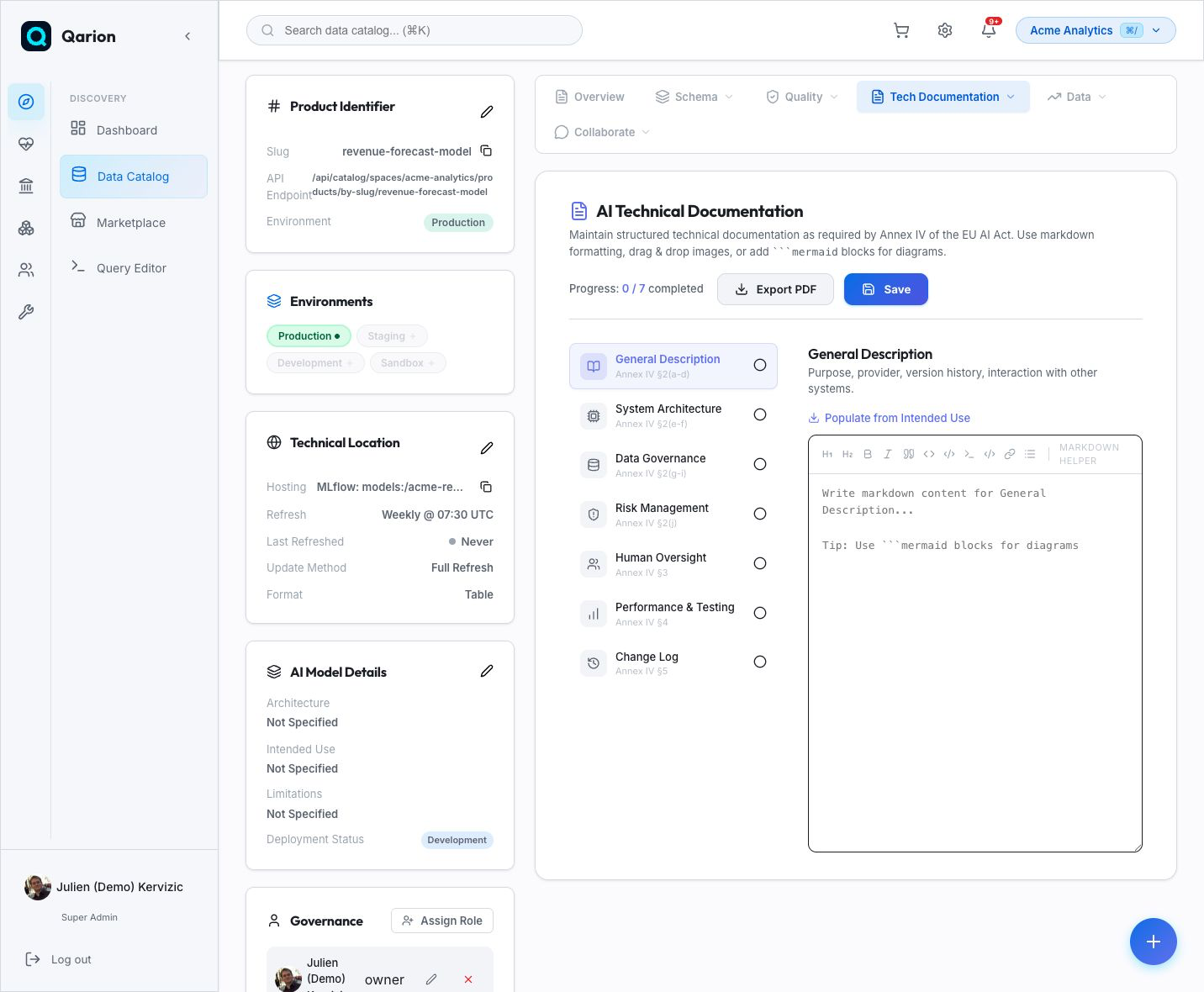
Task: Log out of Qarion
Action: [x=59, y=959]
